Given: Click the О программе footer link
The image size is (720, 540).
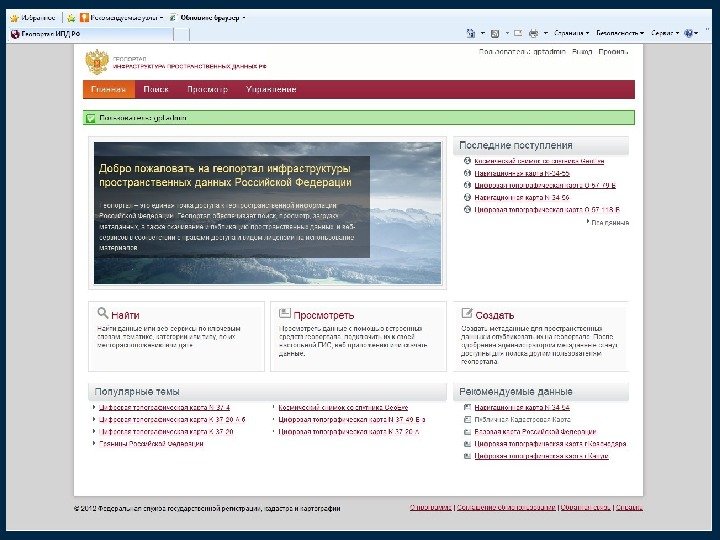Looking at the screenshot, I should 431,508.
